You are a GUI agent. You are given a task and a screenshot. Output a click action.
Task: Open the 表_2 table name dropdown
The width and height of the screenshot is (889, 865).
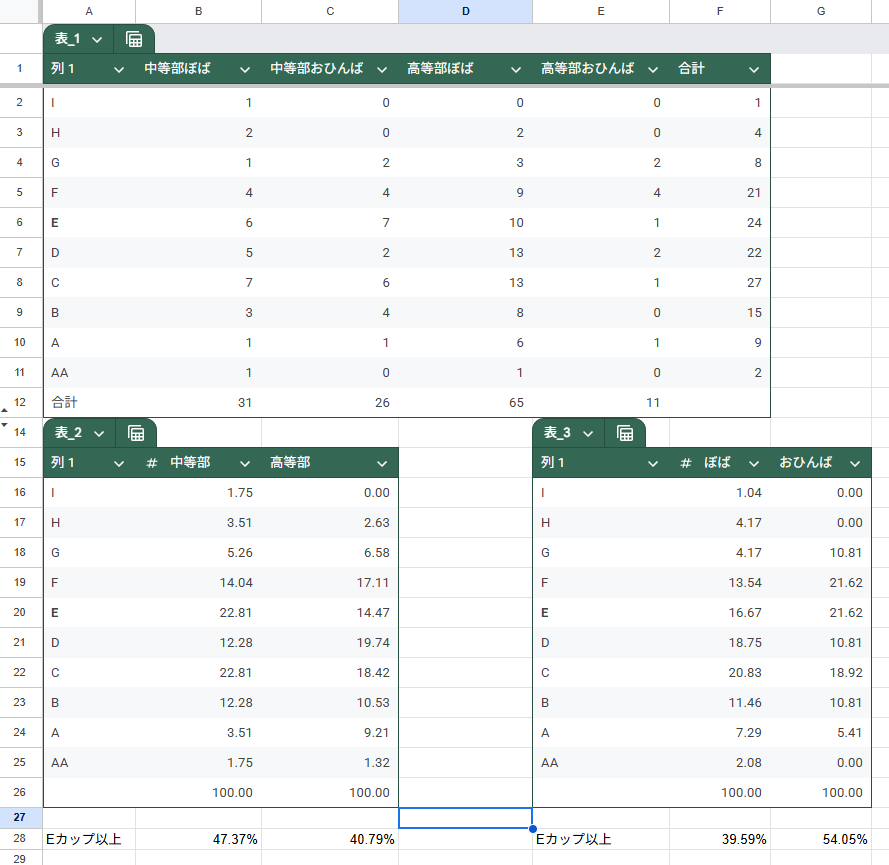point(100,433)
